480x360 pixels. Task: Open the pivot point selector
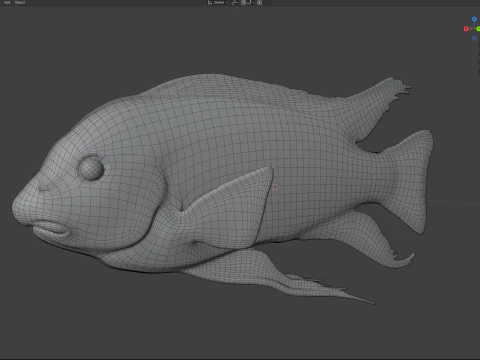point(235,2)
